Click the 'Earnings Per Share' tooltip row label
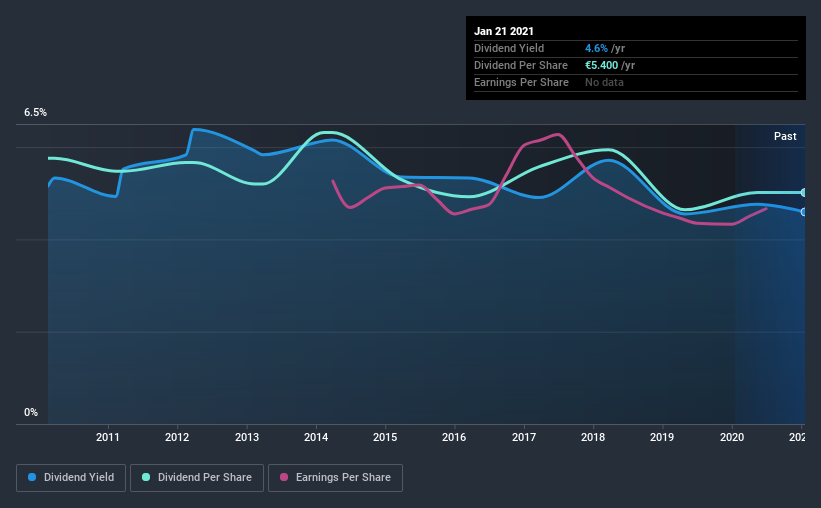The height and width of the screenshot is (508, 821). (521, 82)
